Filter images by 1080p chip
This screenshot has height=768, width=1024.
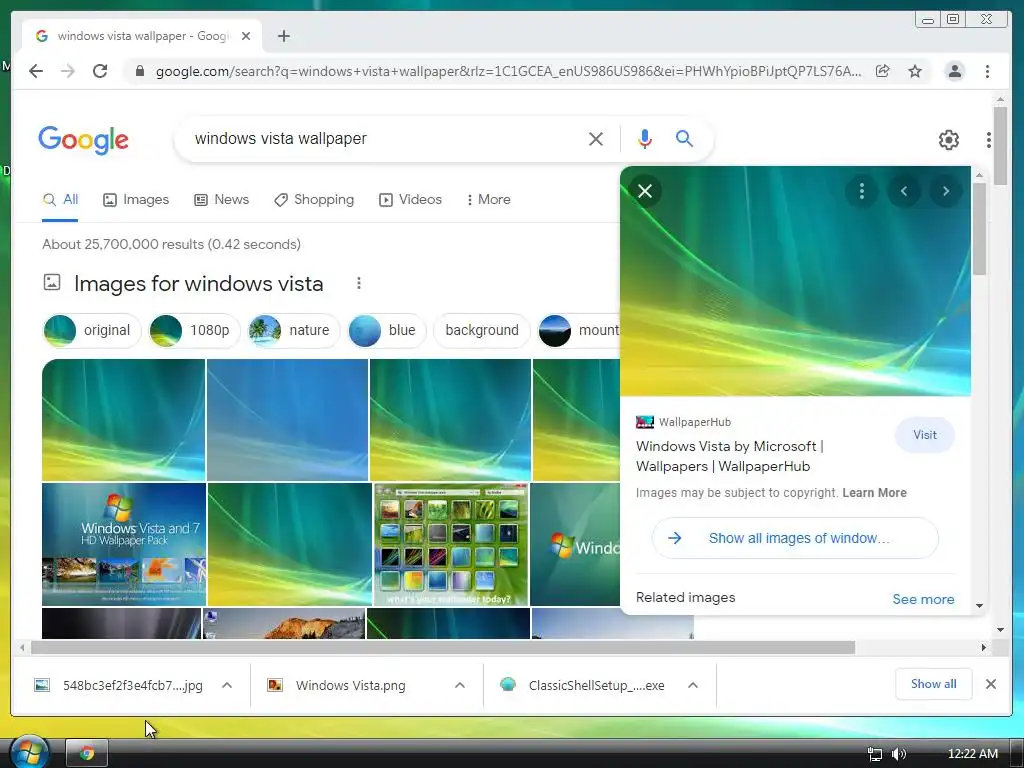pos(195,330)
